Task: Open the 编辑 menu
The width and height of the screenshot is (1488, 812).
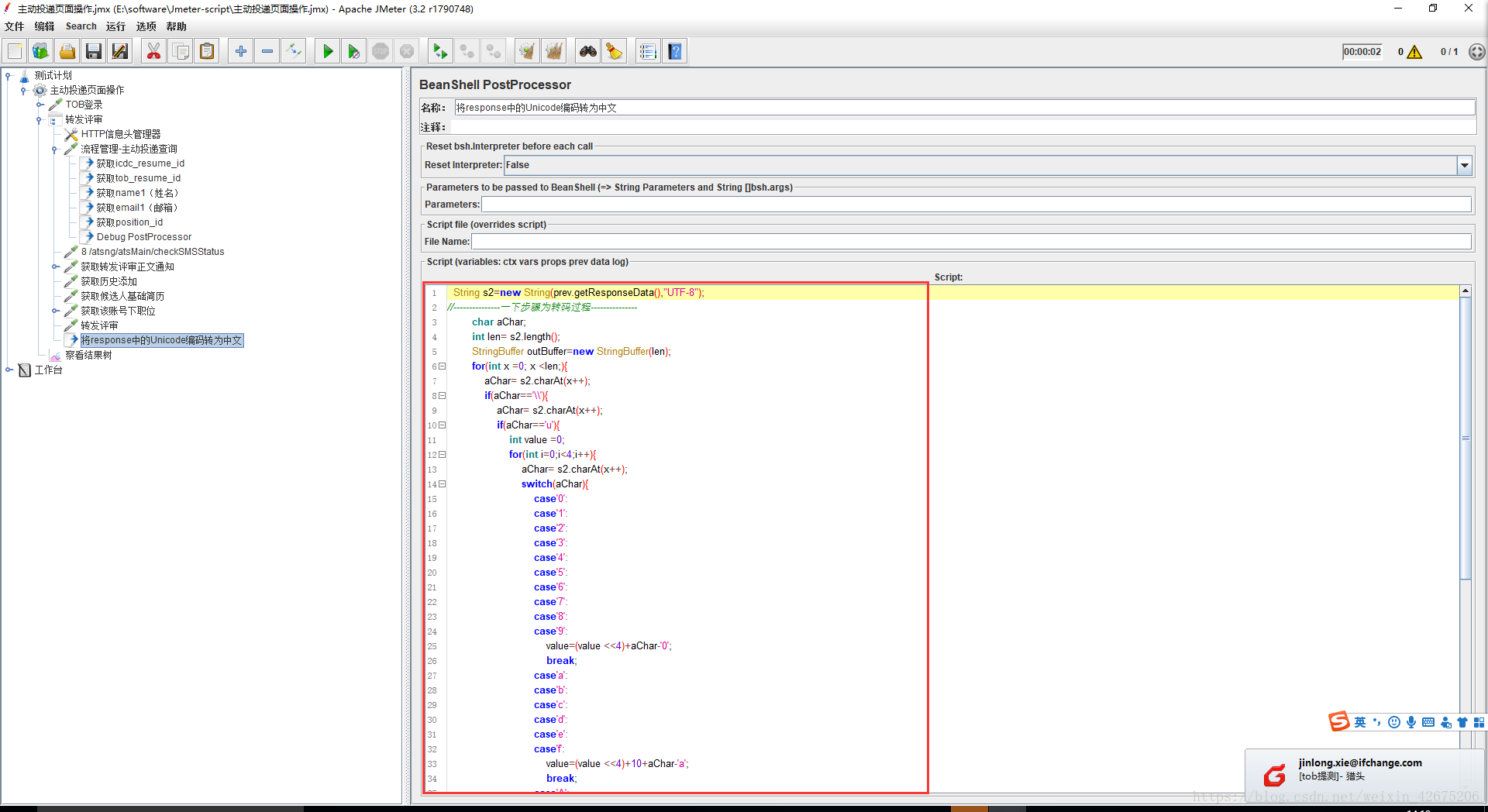Action: pyautogui.click(x=44, y=26)
